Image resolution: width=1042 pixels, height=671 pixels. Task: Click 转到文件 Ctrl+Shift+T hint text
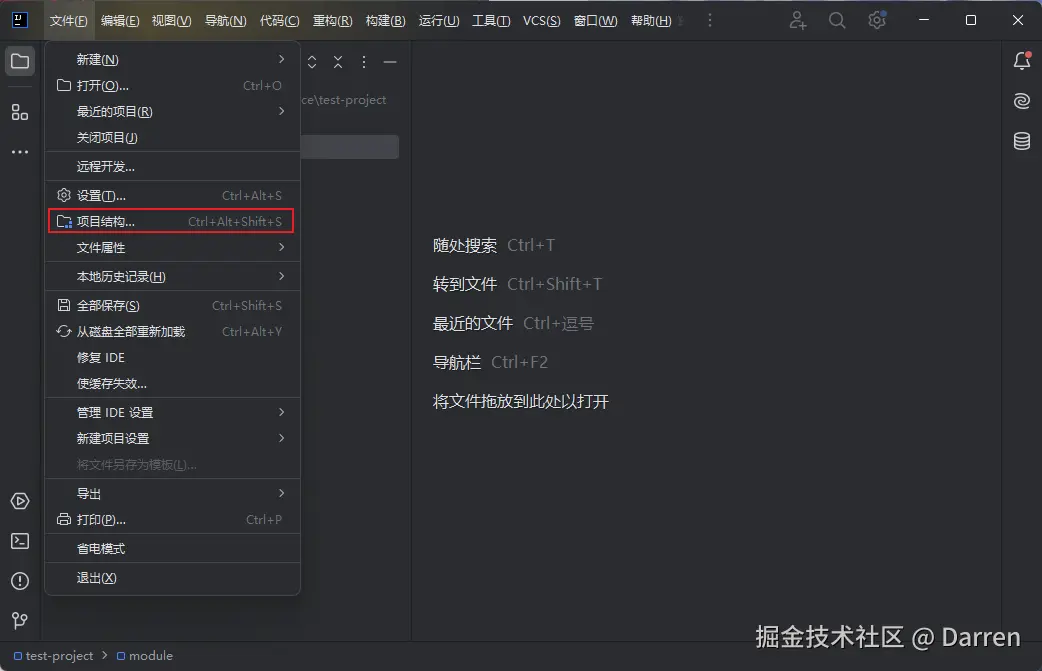click(x=518, y=284)
